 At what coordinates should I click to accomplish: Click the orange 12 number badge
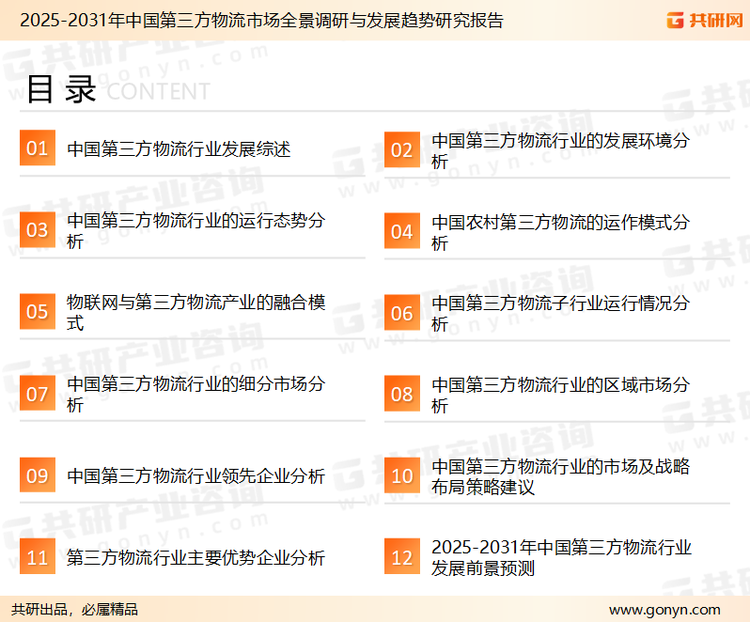coord(402,557)
